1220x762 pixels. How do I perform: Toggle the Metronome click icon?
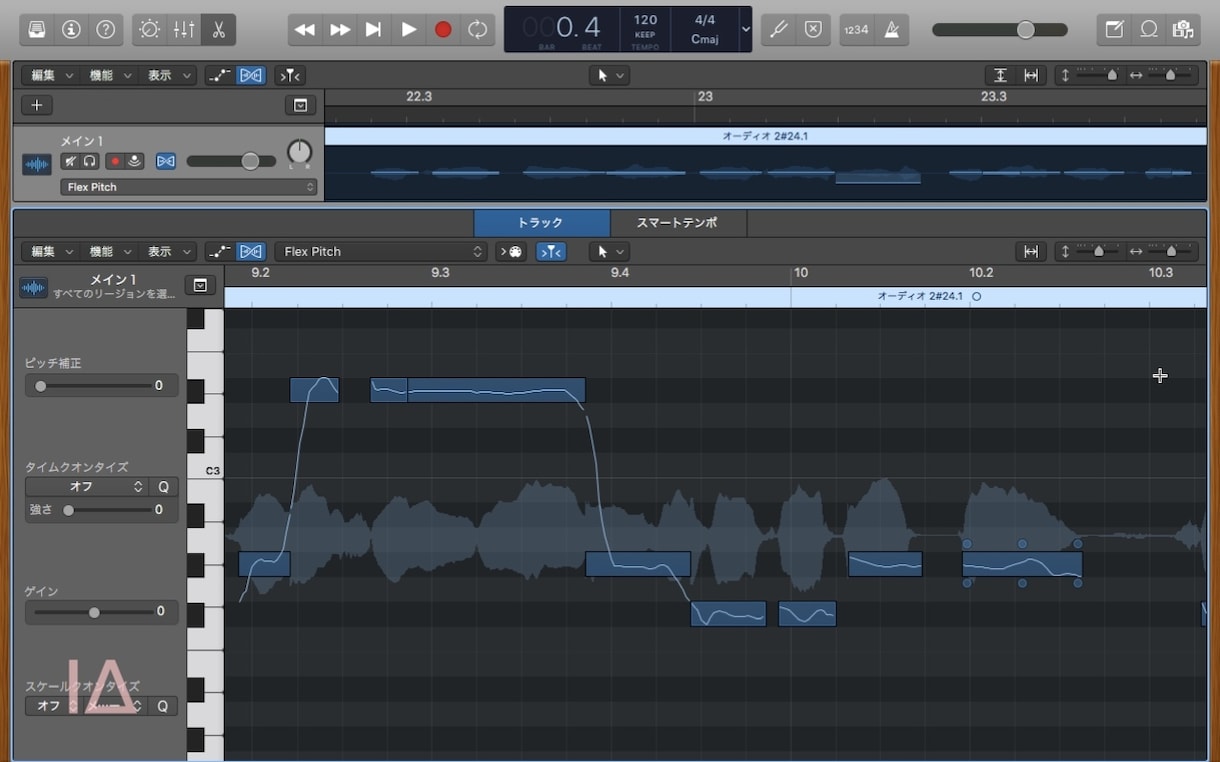[x=891, y=29]
